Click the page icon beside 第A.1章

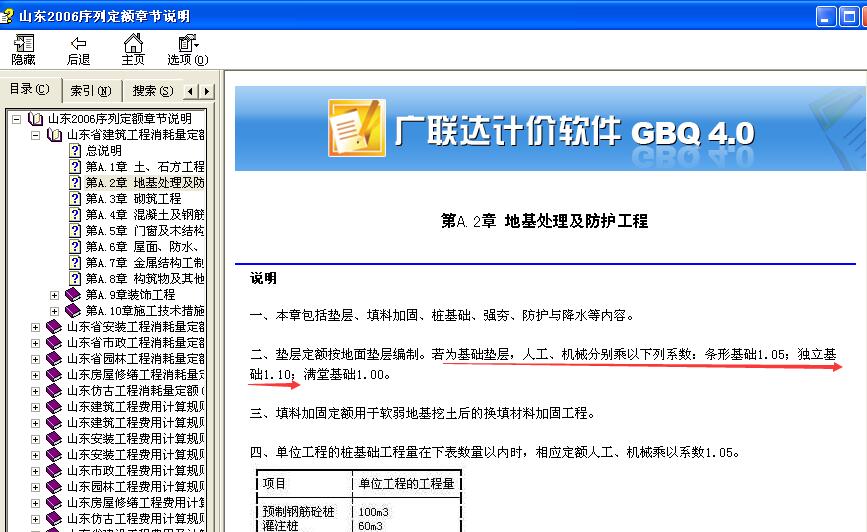pyautogui.click(x=75, y=166)
